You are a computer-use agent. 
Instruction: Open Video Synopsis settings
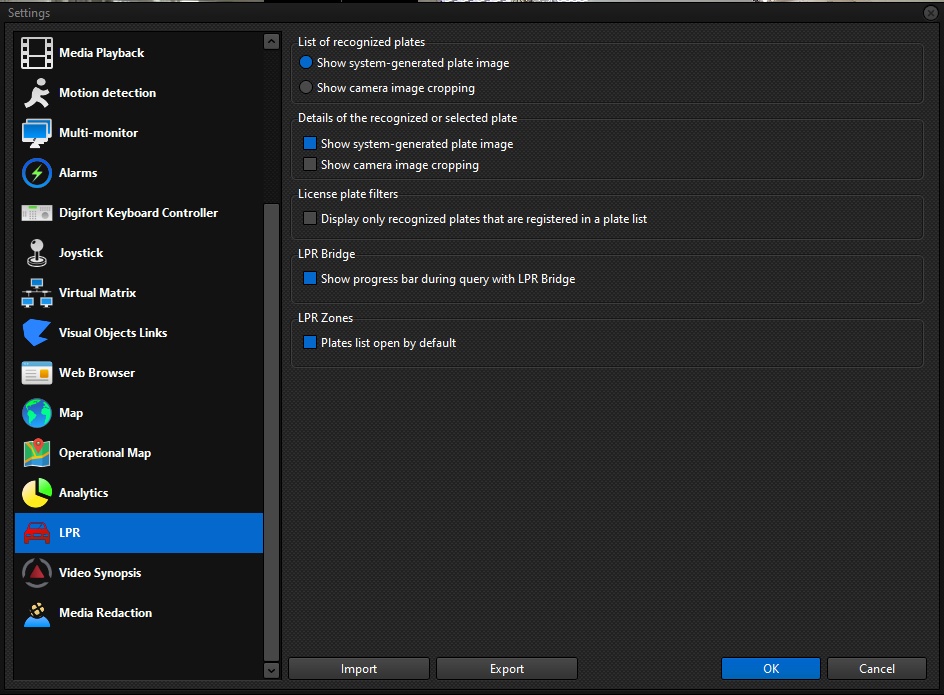coord(139,573)
